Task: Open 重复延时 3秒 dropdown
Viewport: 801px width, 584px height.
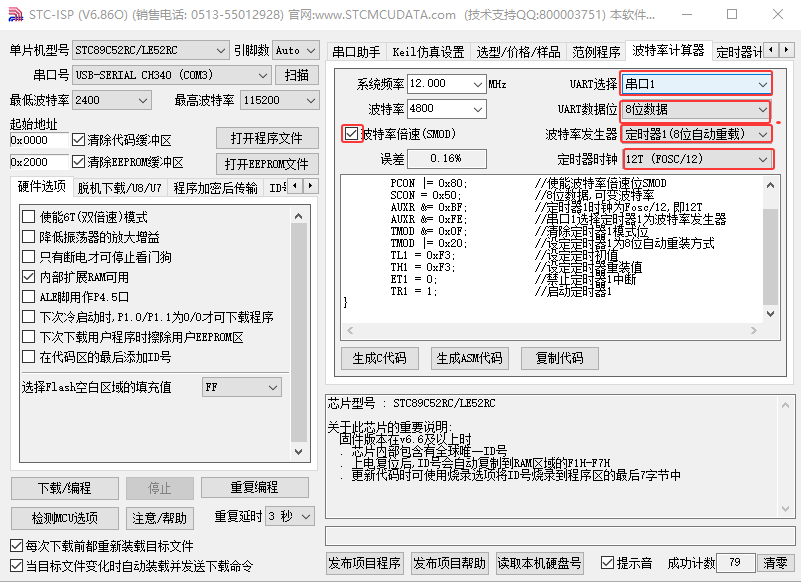Action: click(289, 516)
